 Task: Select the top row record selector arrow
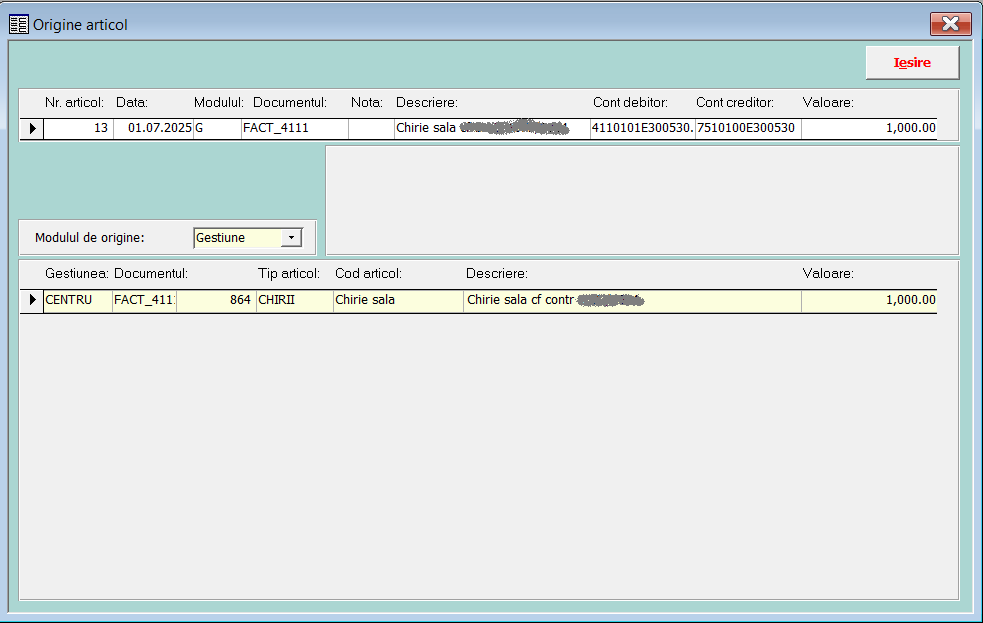click(32, 128)
